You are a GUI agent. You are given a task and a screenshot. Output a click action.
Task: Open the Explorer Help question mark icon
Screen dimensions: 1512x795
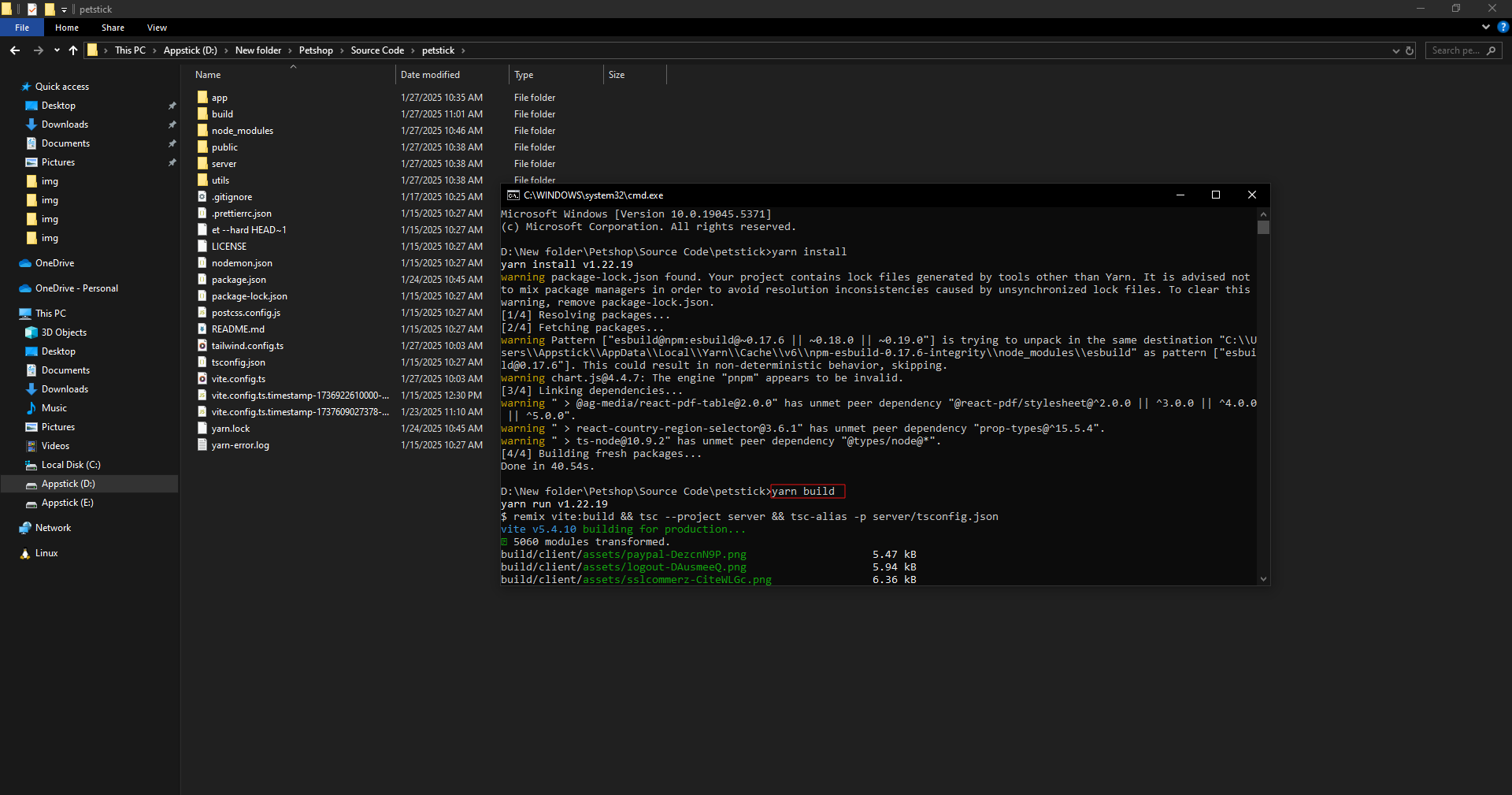pos(1503,27)
